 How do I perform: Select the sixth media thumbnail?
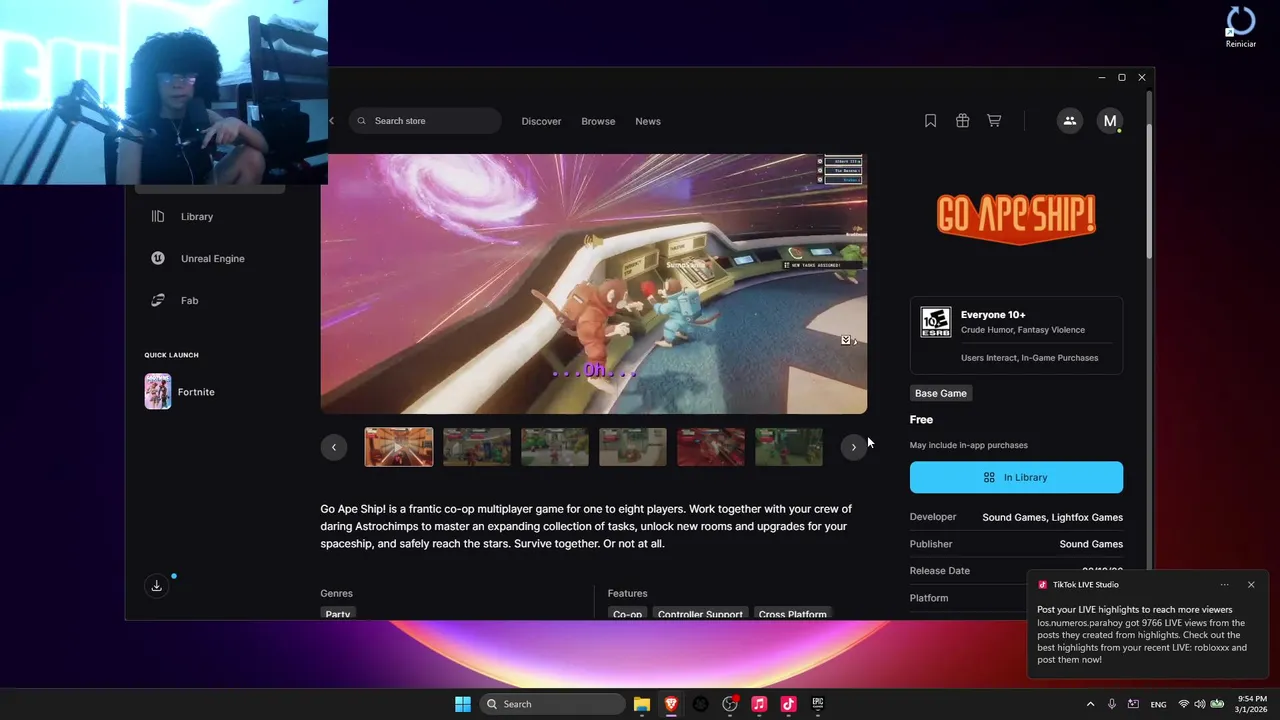pyautogui.click(x=789, y=447)
